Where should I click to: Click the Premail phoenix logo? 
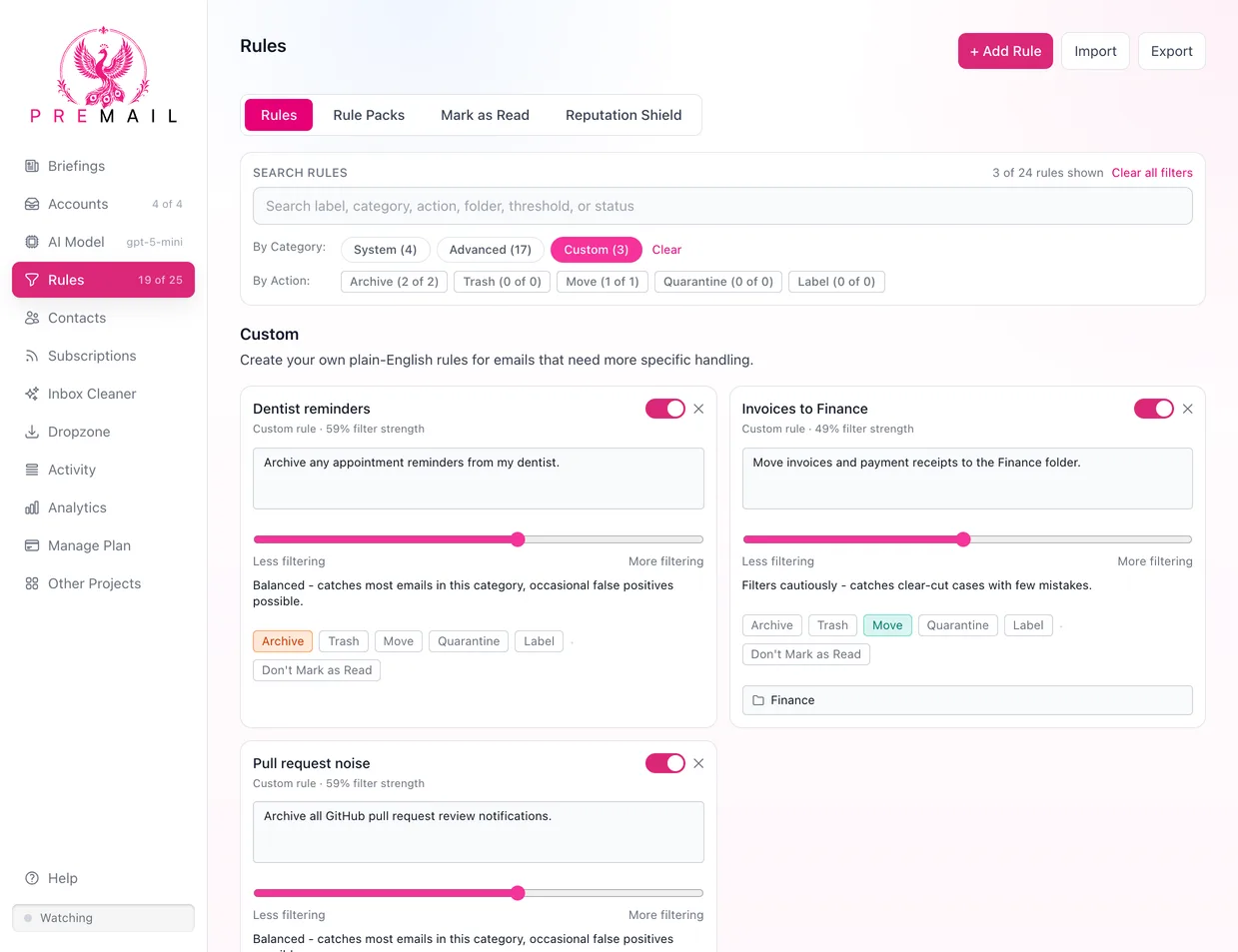[103, 76]
